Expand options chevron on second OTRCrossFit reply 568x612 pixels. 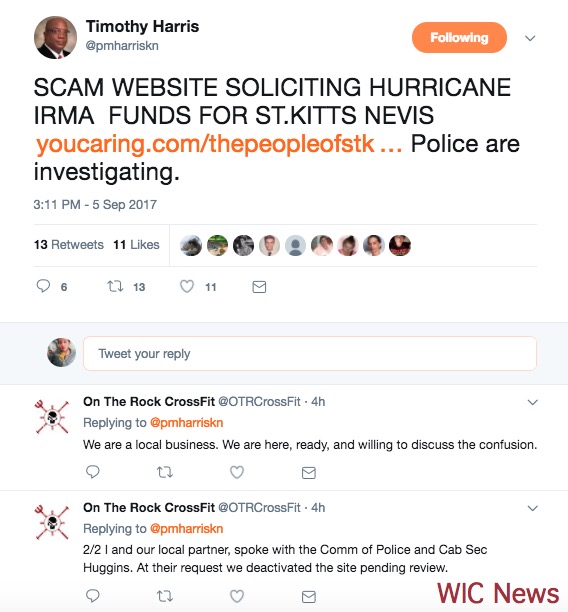(532, 508)
